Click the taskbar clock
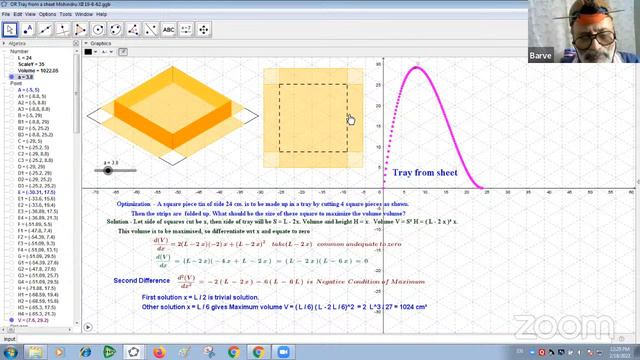The height and width of the screenshot is (360, 640). [x=620, y=352]
